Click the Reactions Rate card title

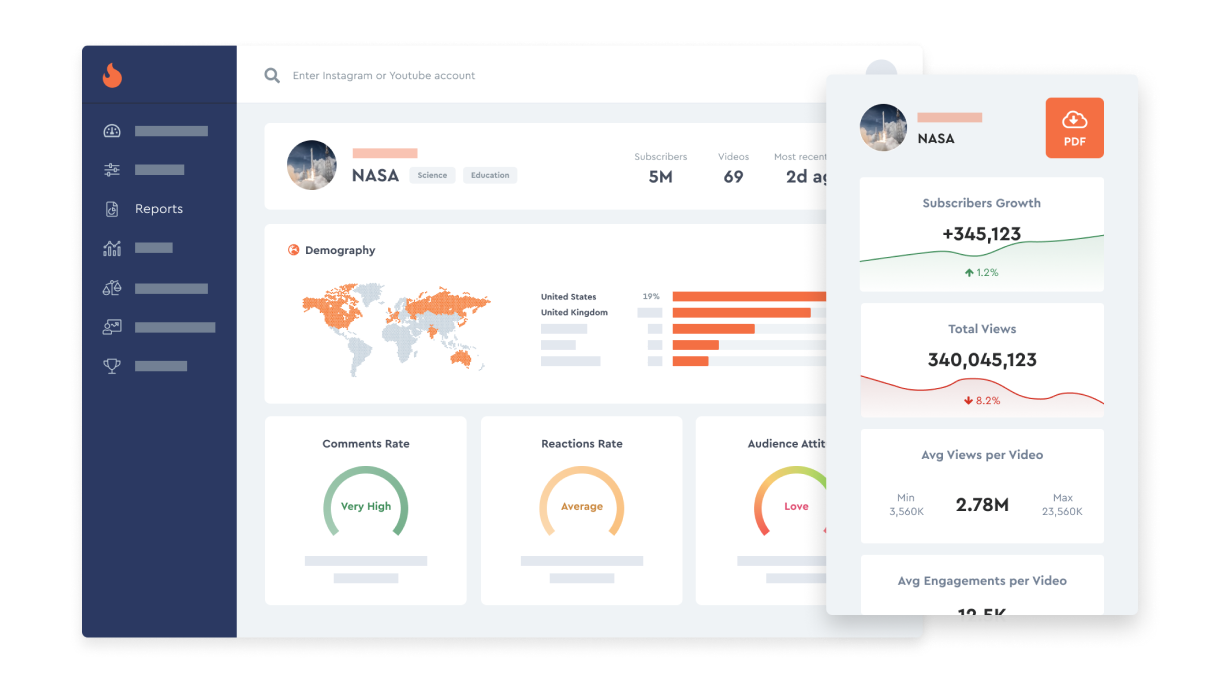(x=582, y=444)
